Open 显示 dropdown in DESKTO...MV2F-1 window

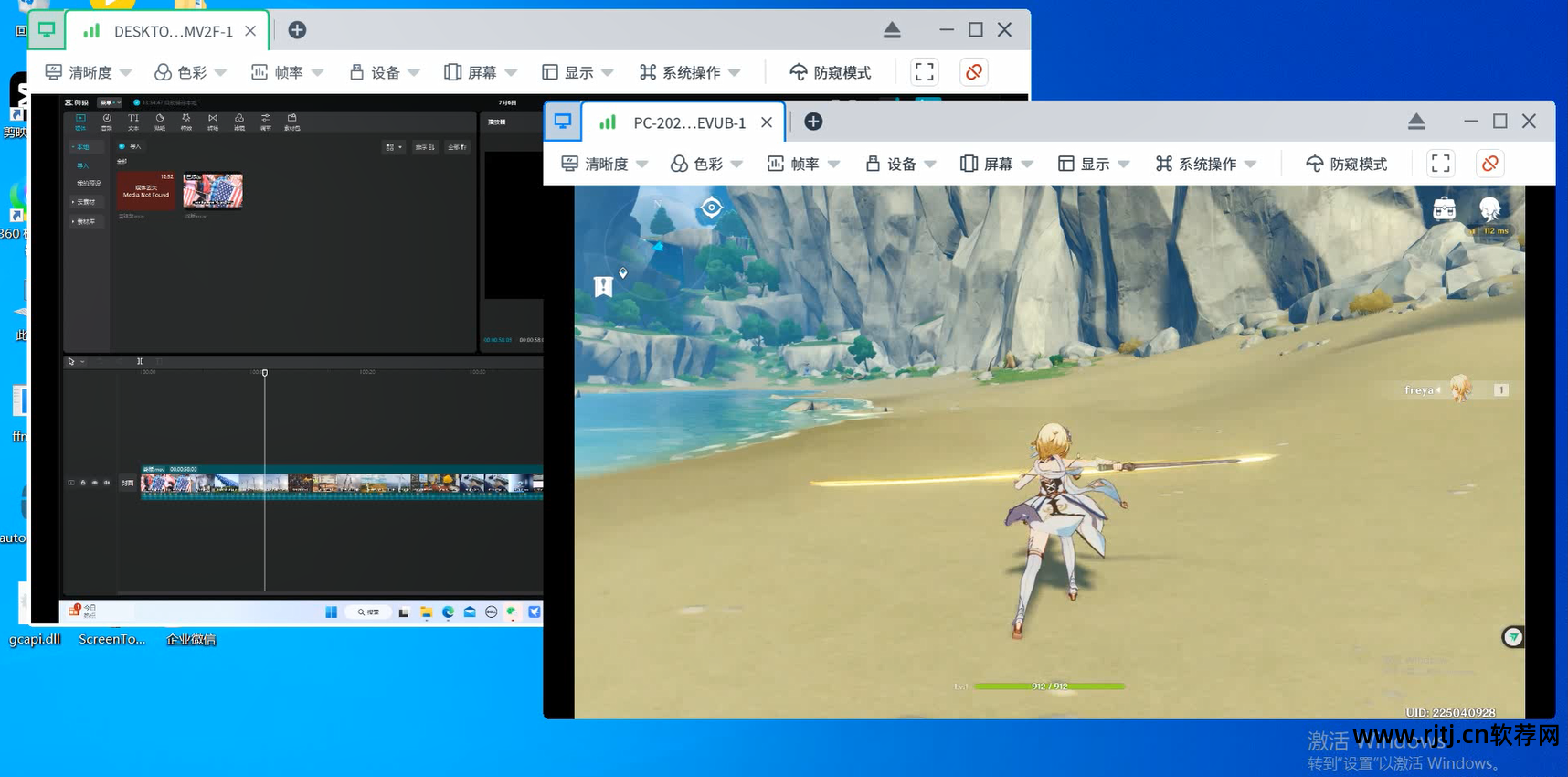pos(577,72)
